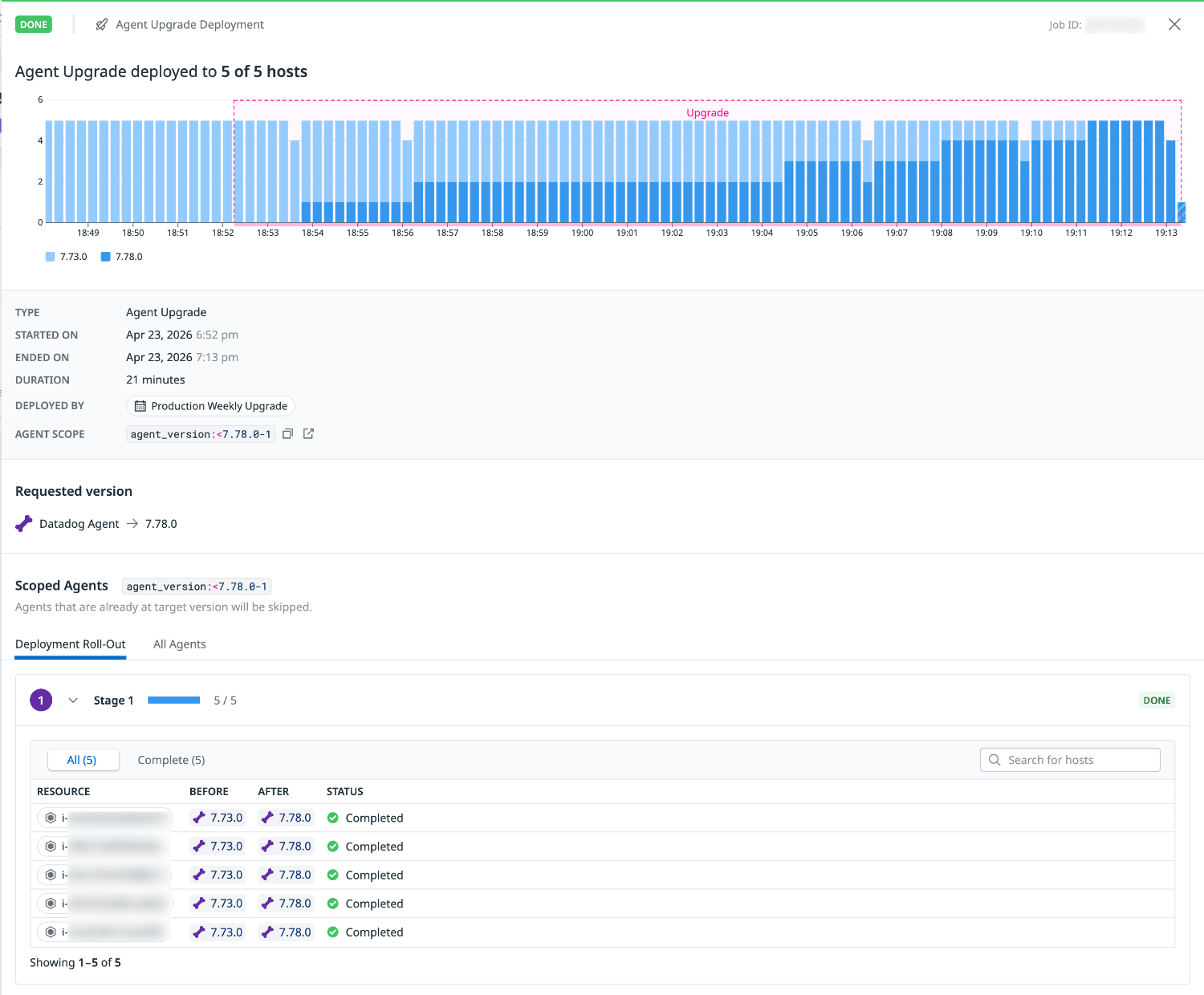Click the Datadog Agent bone icon

24,524
